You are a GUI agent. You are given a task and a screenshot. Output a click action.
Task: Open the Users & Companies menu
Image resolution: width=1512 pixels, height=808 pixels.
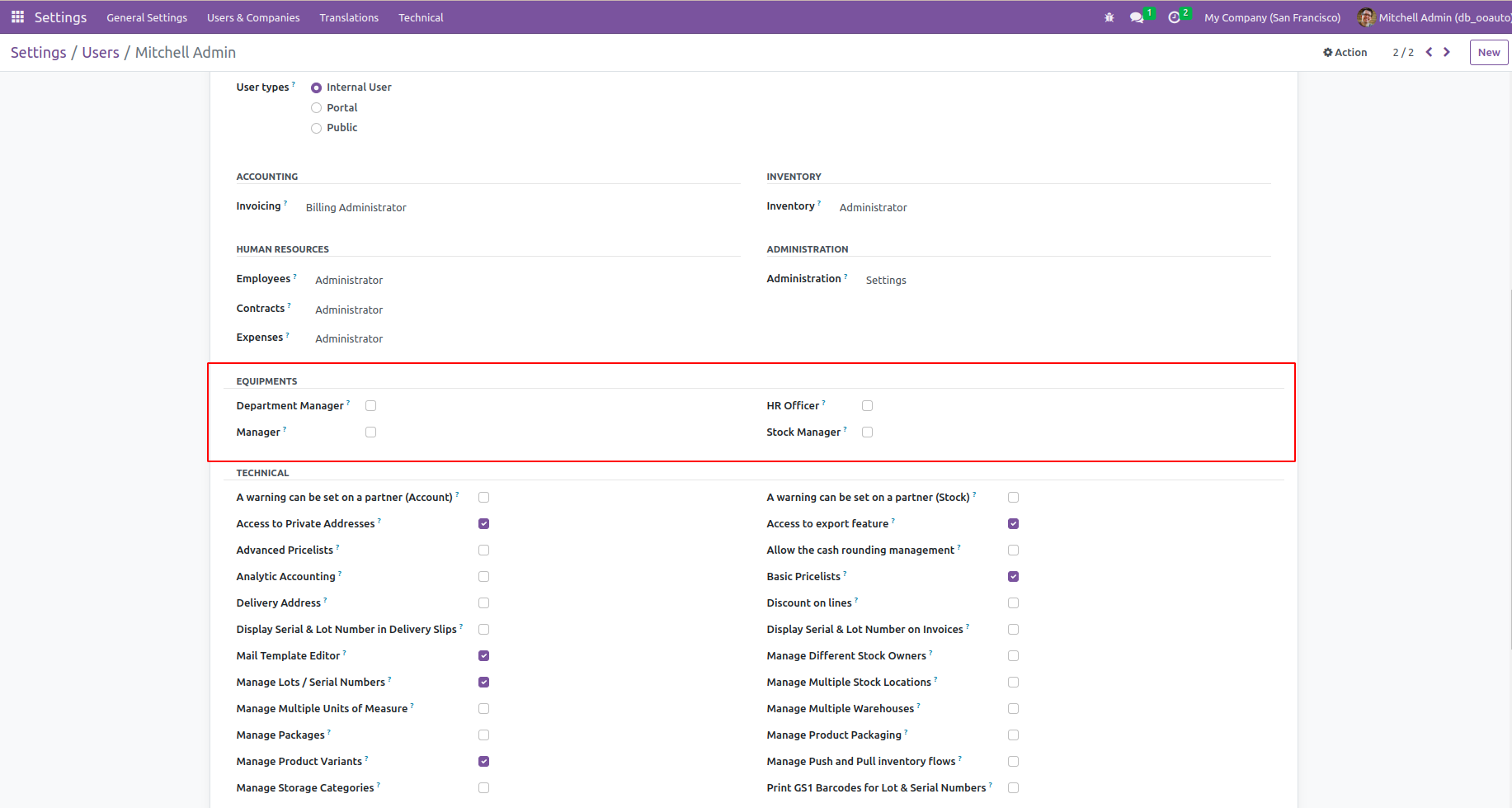tap(253, 17)
